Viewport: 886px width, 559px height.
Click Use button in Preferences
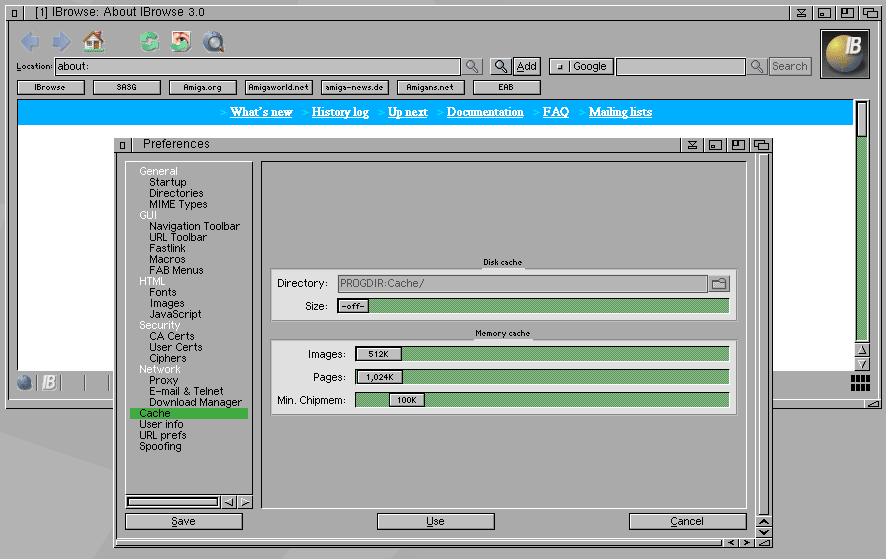pyautogui.click(x=436, y=521)
